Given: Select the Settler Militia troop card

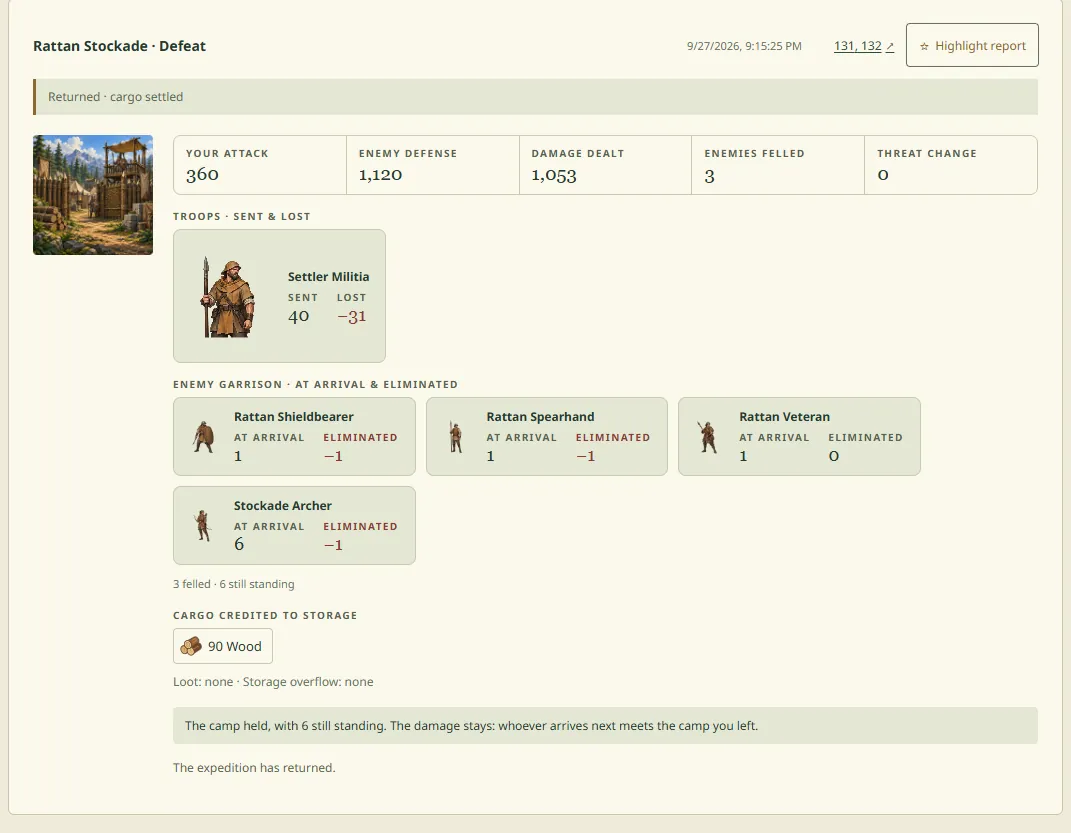Looking at the screenshot, I should click(279, 296).
